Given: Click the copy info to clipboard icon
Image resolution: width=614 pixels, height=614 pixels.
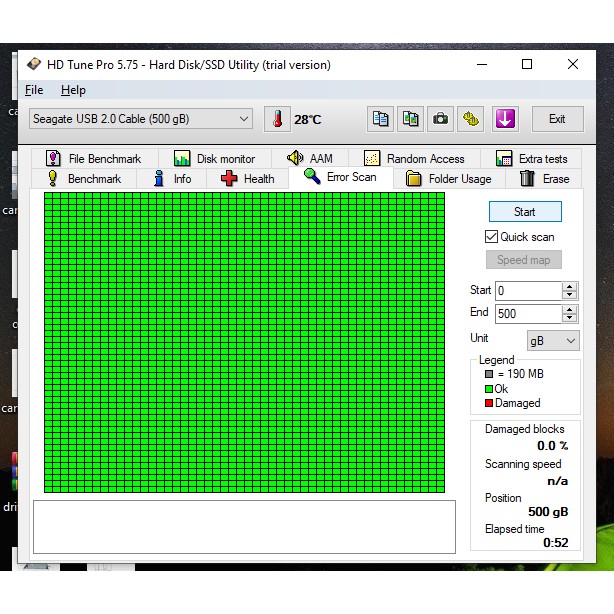Looking at the screenshot, I should [380, 119].
